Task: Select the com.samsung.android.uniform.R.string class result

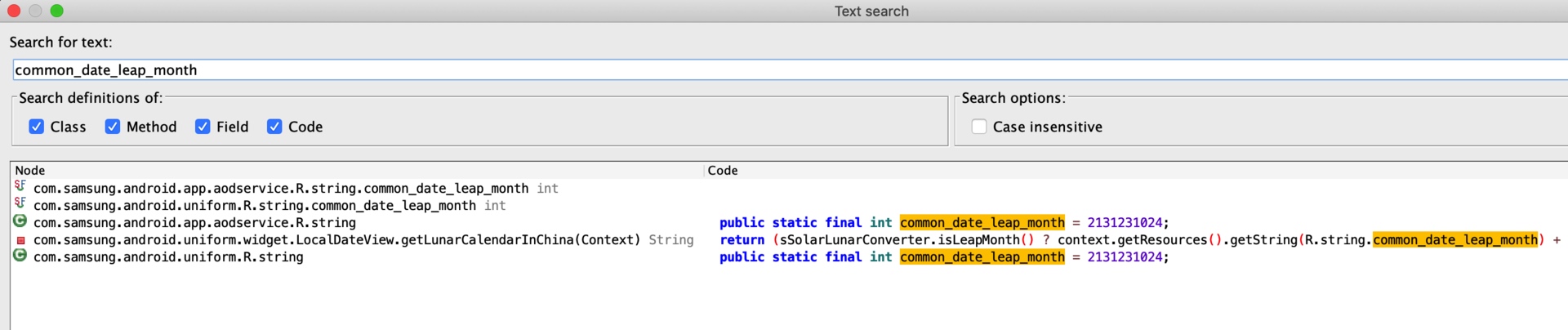Action: click(x=168, y=256)
